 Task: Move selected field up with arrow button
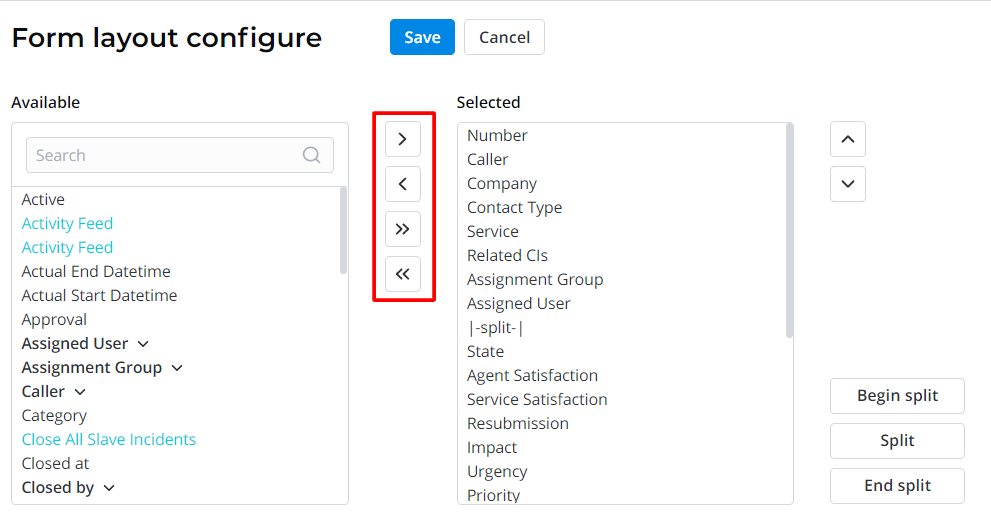847,139
